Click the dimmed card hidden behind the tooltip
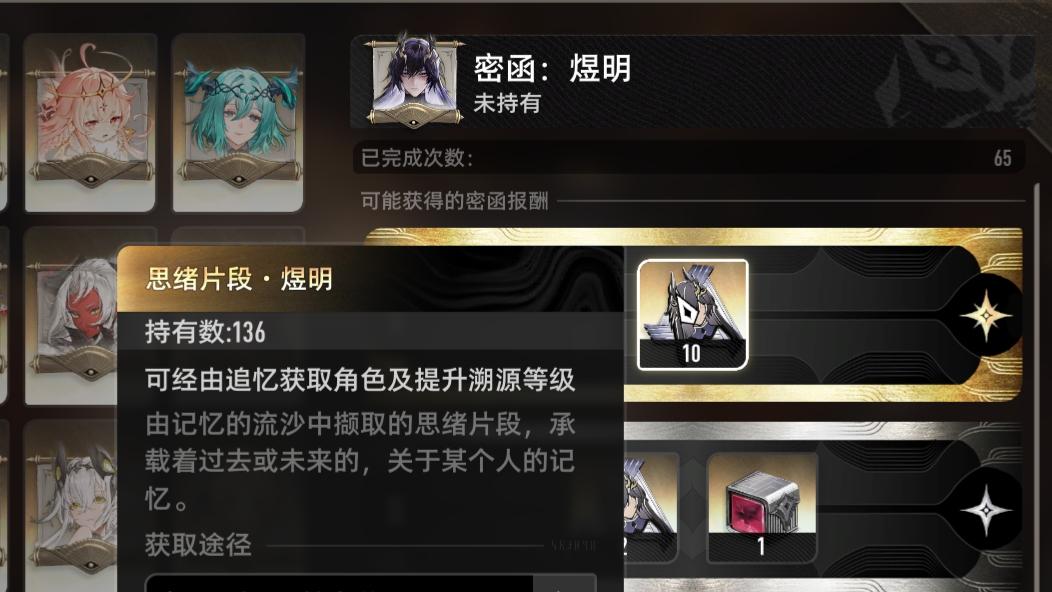This screenshot has height=592, width=1052. click(238, 236)
